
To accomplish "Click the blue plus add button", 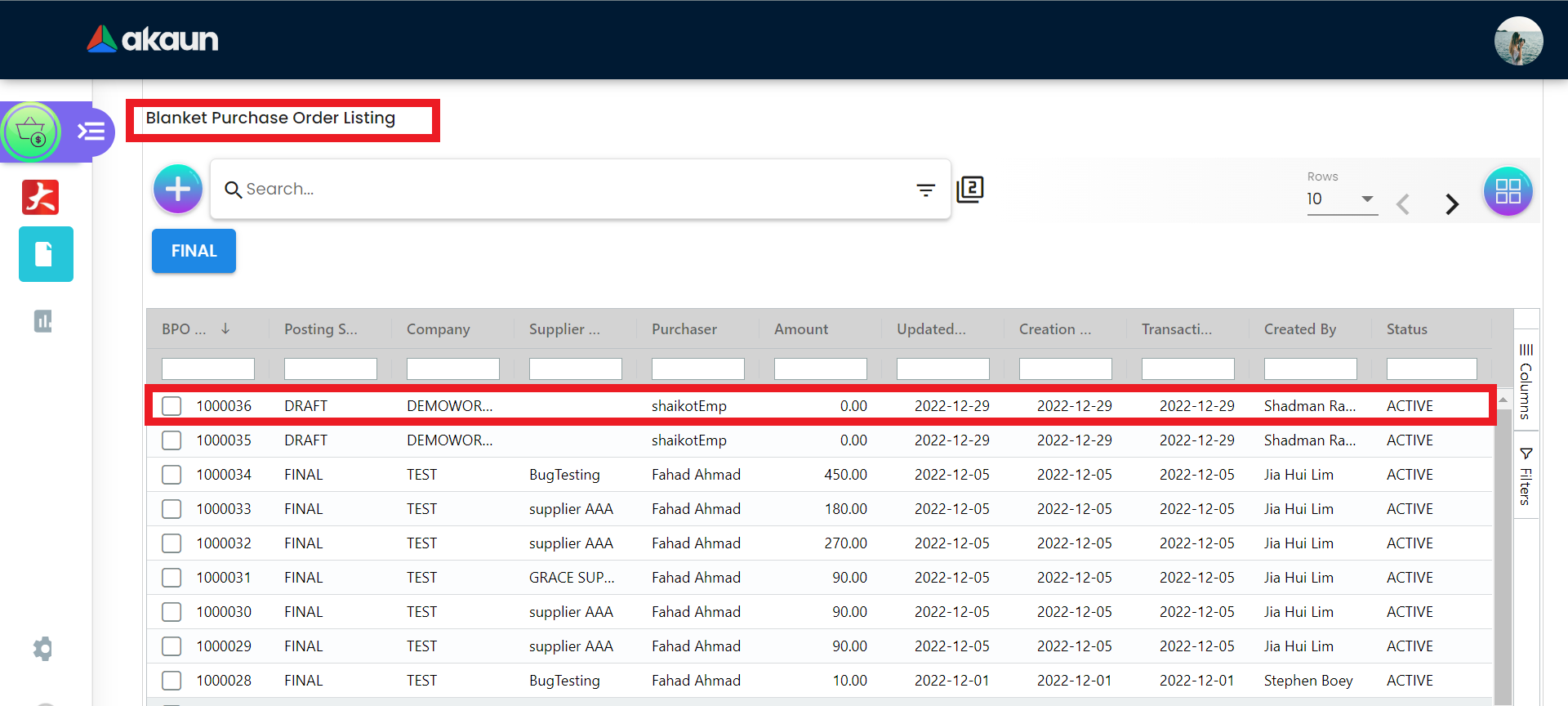I will pos(177,189).
